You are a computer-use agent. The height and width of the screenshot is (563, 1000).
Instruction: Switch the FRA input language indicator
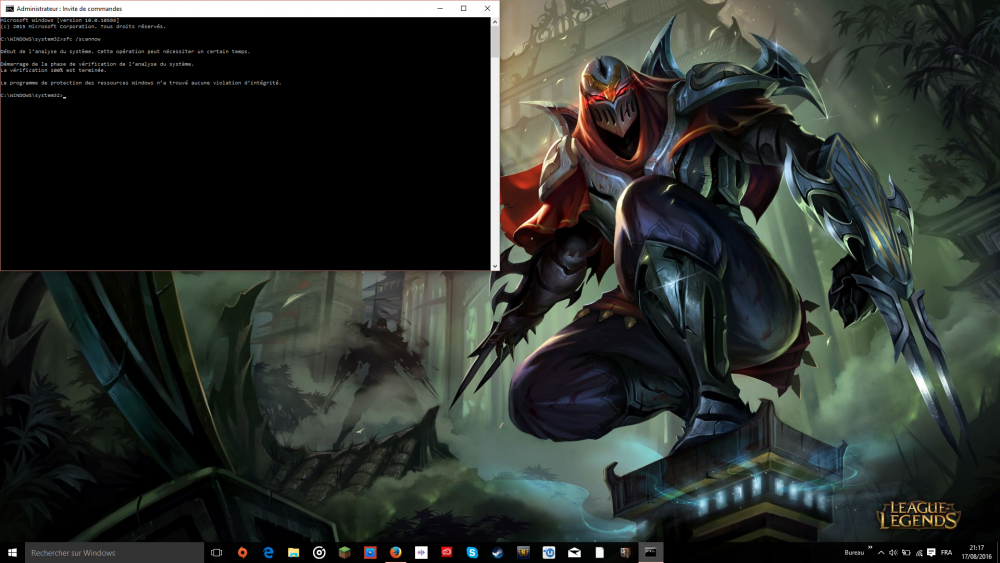coord(945,552)
